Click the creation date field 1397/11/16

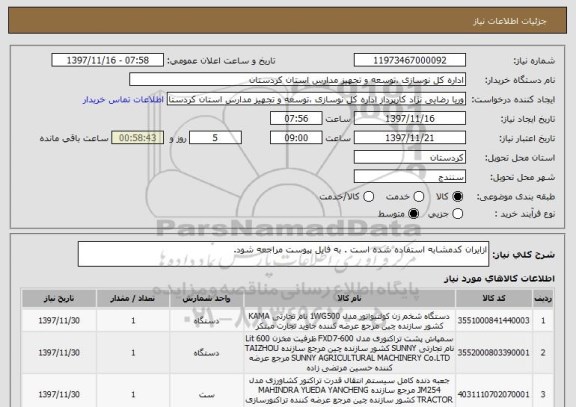tap(410, 119)
